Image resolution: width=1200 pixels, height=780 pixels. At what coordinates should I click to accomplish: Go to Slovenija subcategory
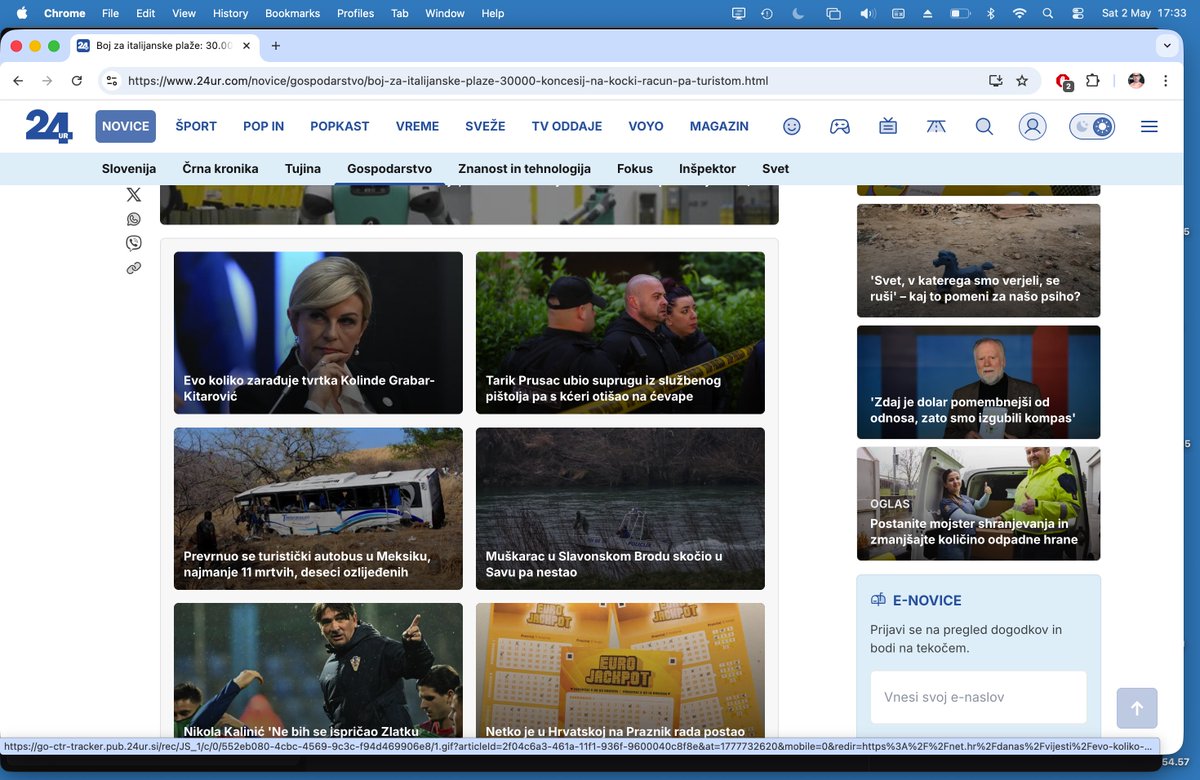129,168
